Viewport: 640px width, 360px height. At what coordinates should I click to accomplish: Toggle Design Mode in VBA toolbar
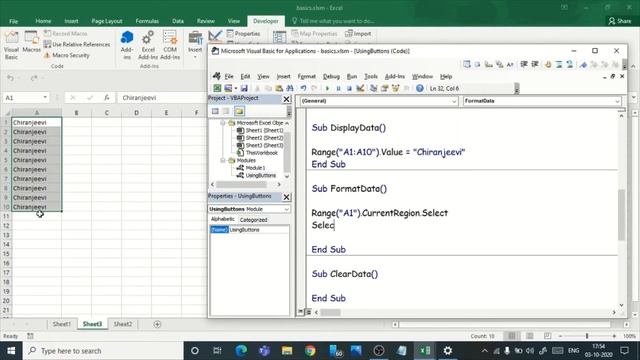[360, 88]
